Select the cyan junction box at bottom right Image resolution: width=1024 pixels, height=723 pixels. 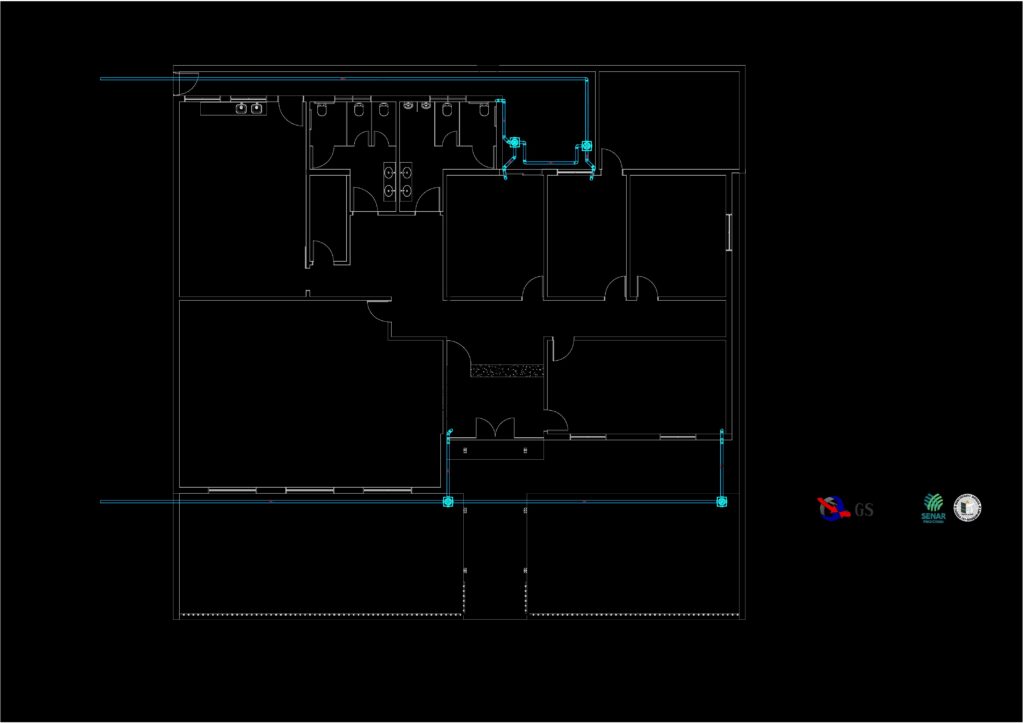click(720, 502)
